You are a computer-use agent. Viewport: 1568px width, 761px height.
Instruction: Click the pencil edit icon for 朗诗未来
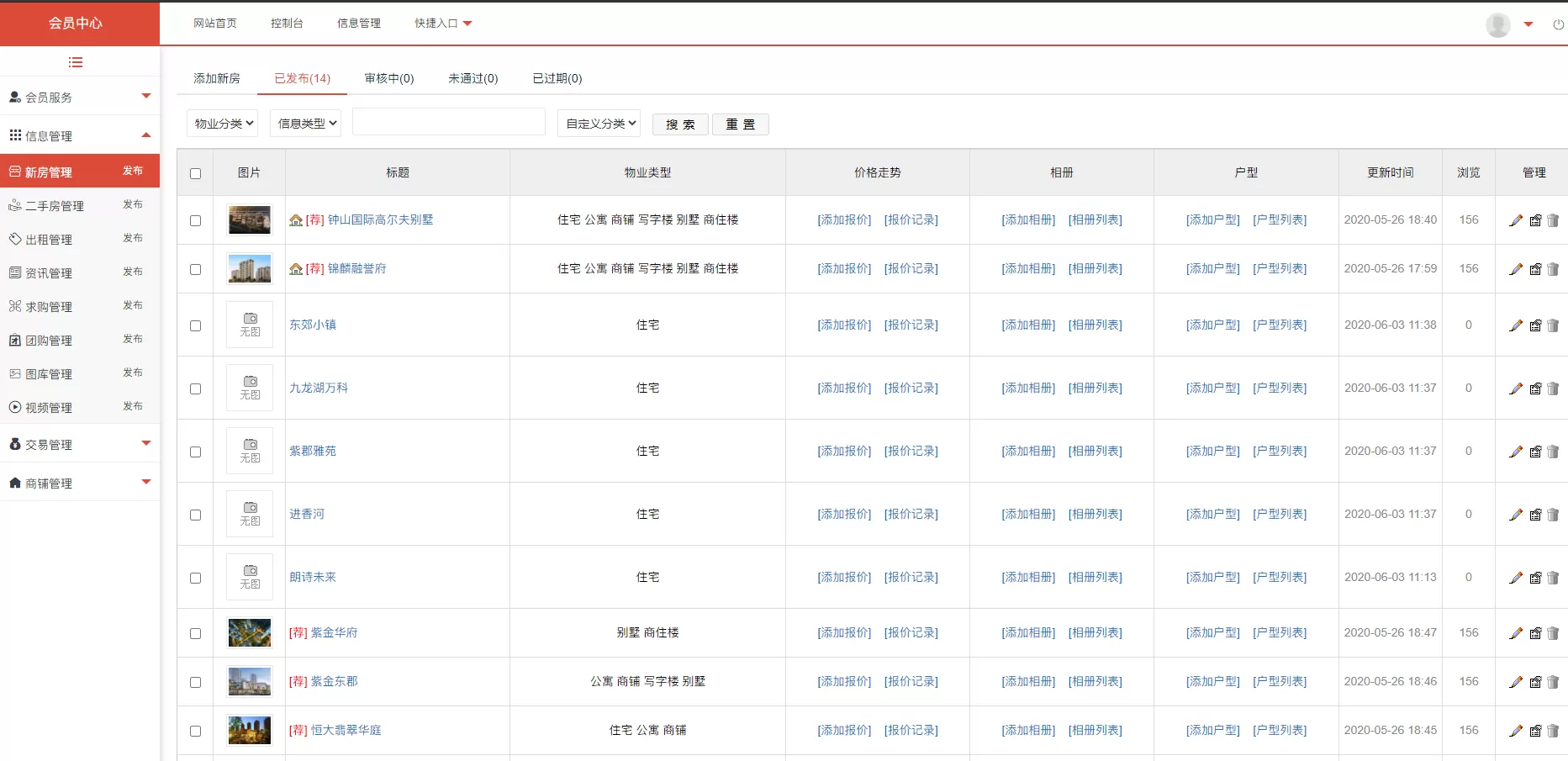click(x=1516, y=578)
